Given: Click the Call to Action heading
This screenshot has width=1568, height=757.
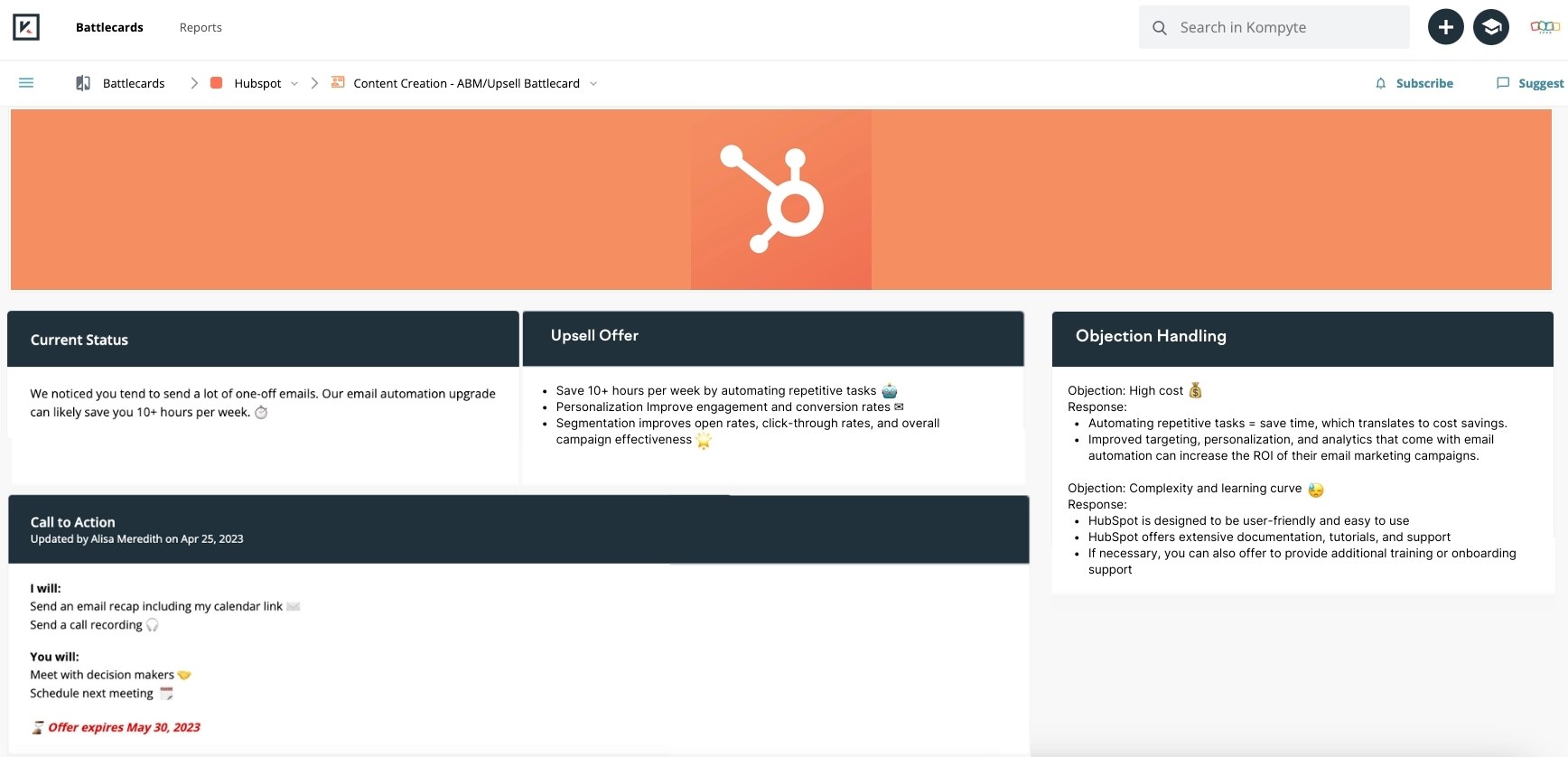Looking at the screenshot, I should click(x=72, y=522).
